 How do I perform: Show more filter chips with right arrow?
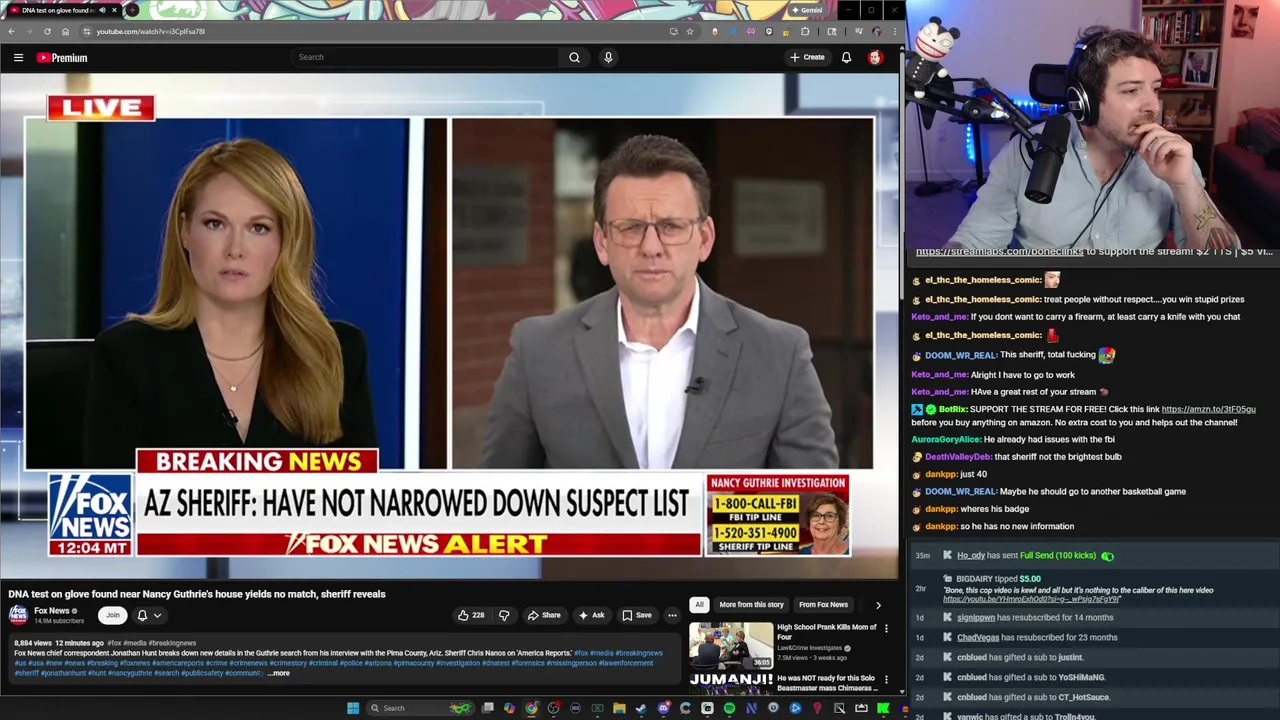click(x=878, y=604)
